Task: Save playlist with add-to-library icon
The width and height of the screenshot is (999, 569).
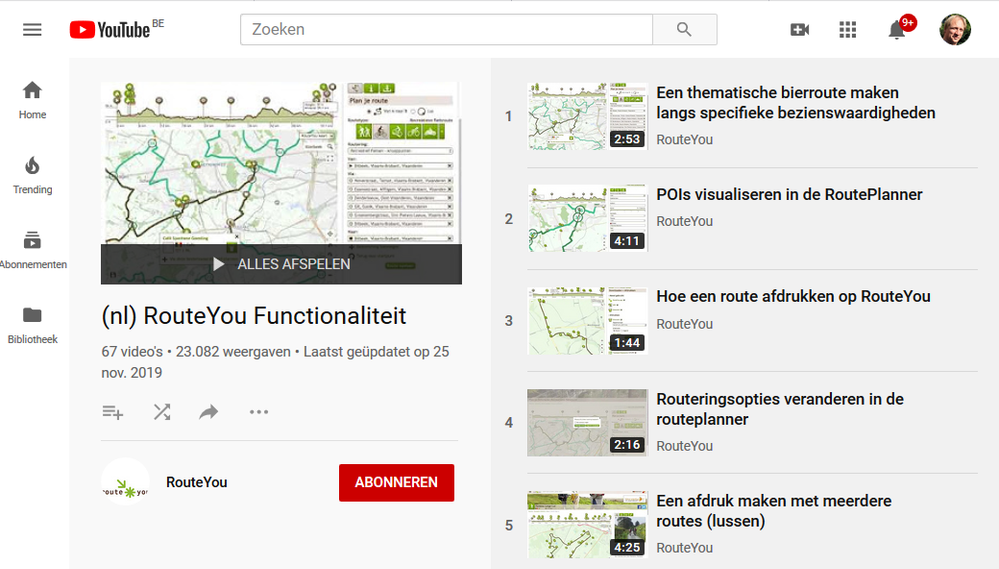Action: 113,412
